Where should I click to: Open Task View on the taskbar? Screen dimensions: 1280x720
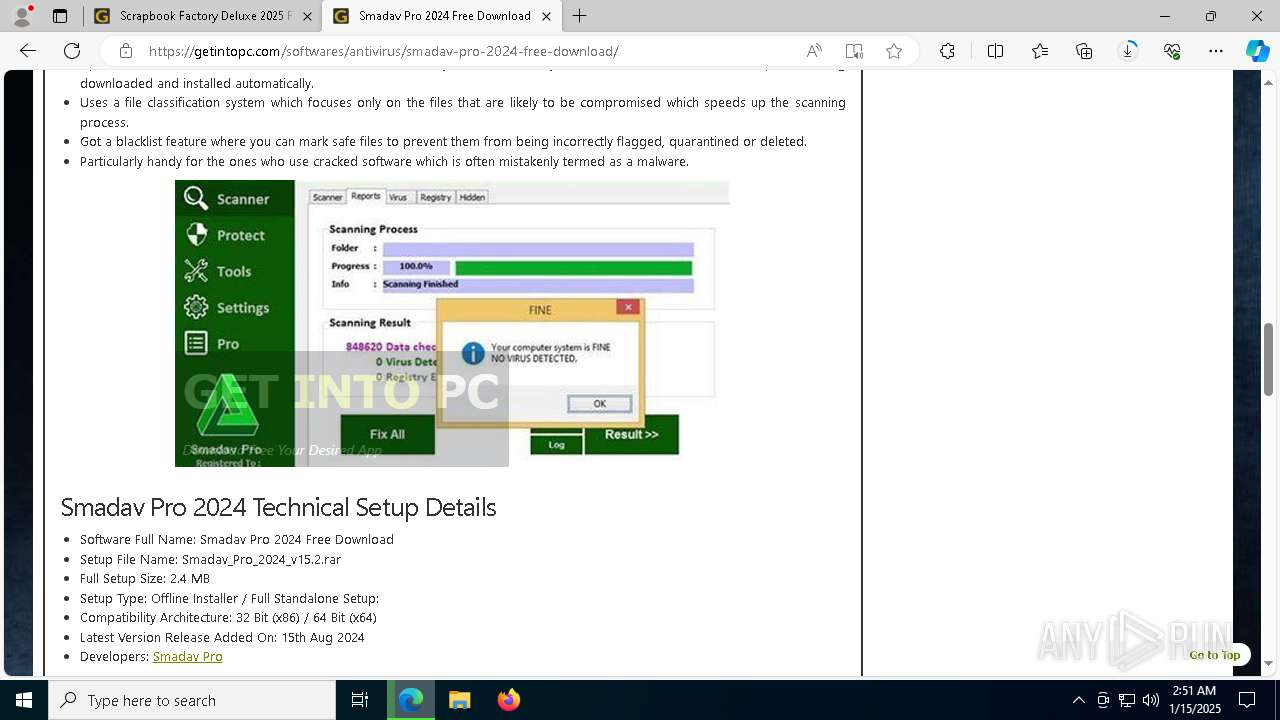click(360, 700)
